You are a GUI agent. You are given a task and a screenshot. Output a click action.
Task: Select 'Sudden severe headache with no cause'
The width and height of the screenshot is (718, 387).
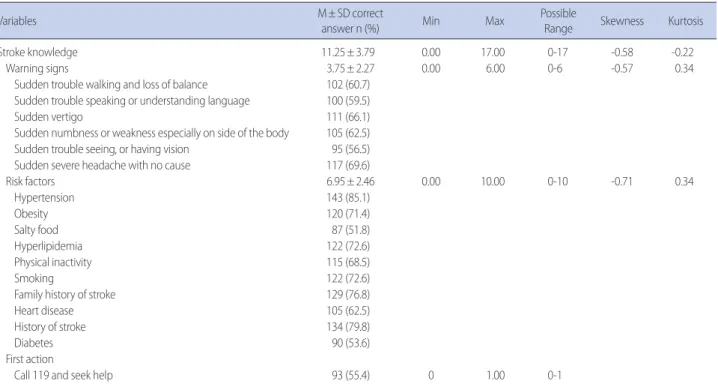[102, 165]
